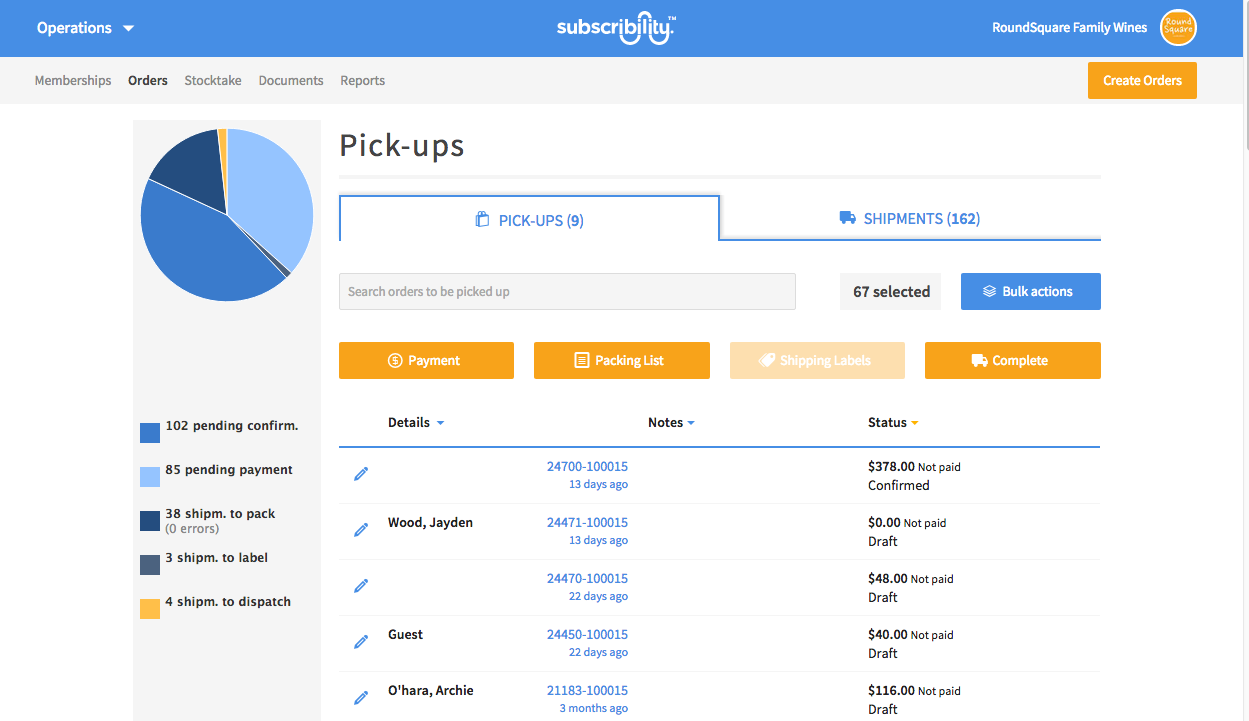Open the RoundSquare account avatar

1178,28
